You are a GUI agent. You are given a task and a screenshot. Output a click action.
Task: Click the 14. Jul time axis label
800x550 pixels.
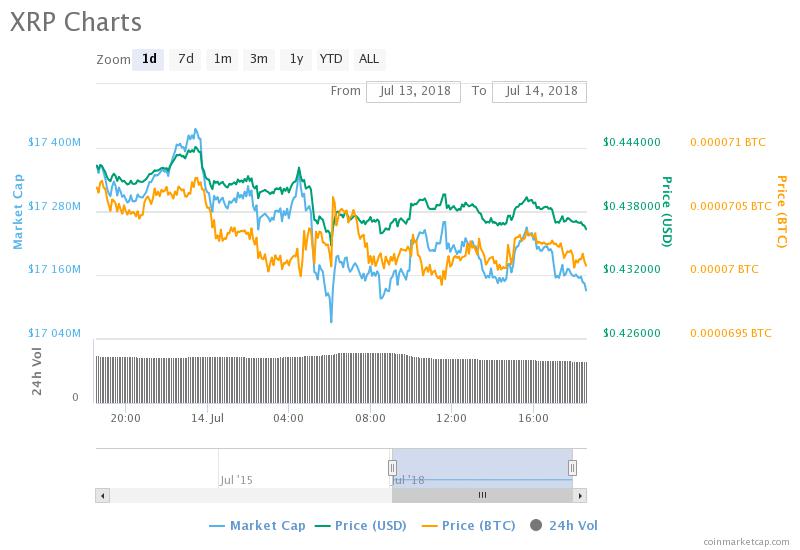207,418
